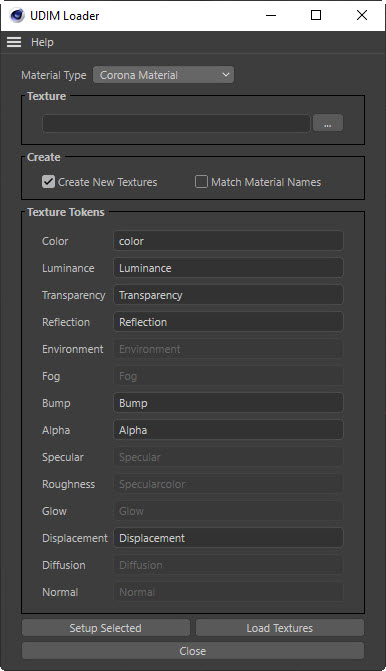
Task: Click the texture browse ellipsis button
Action: [x=328, y=123]
